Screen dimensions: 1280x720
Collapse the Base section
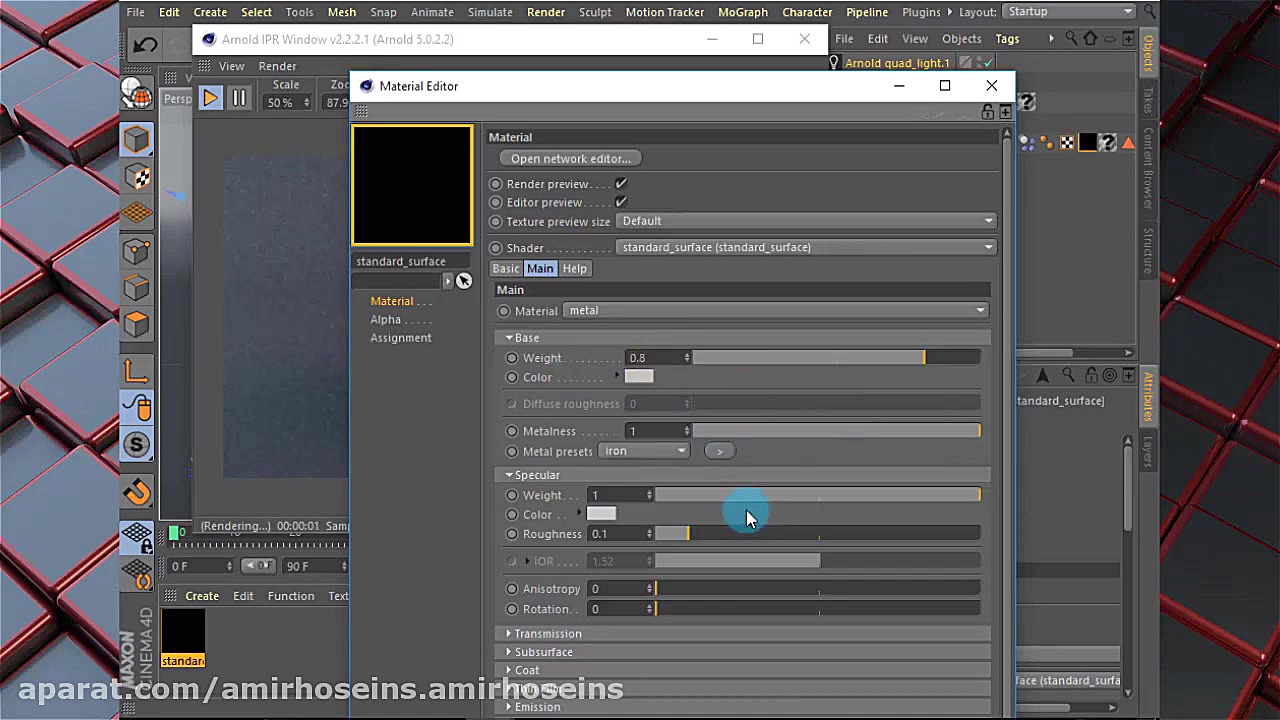pos(509,338)
